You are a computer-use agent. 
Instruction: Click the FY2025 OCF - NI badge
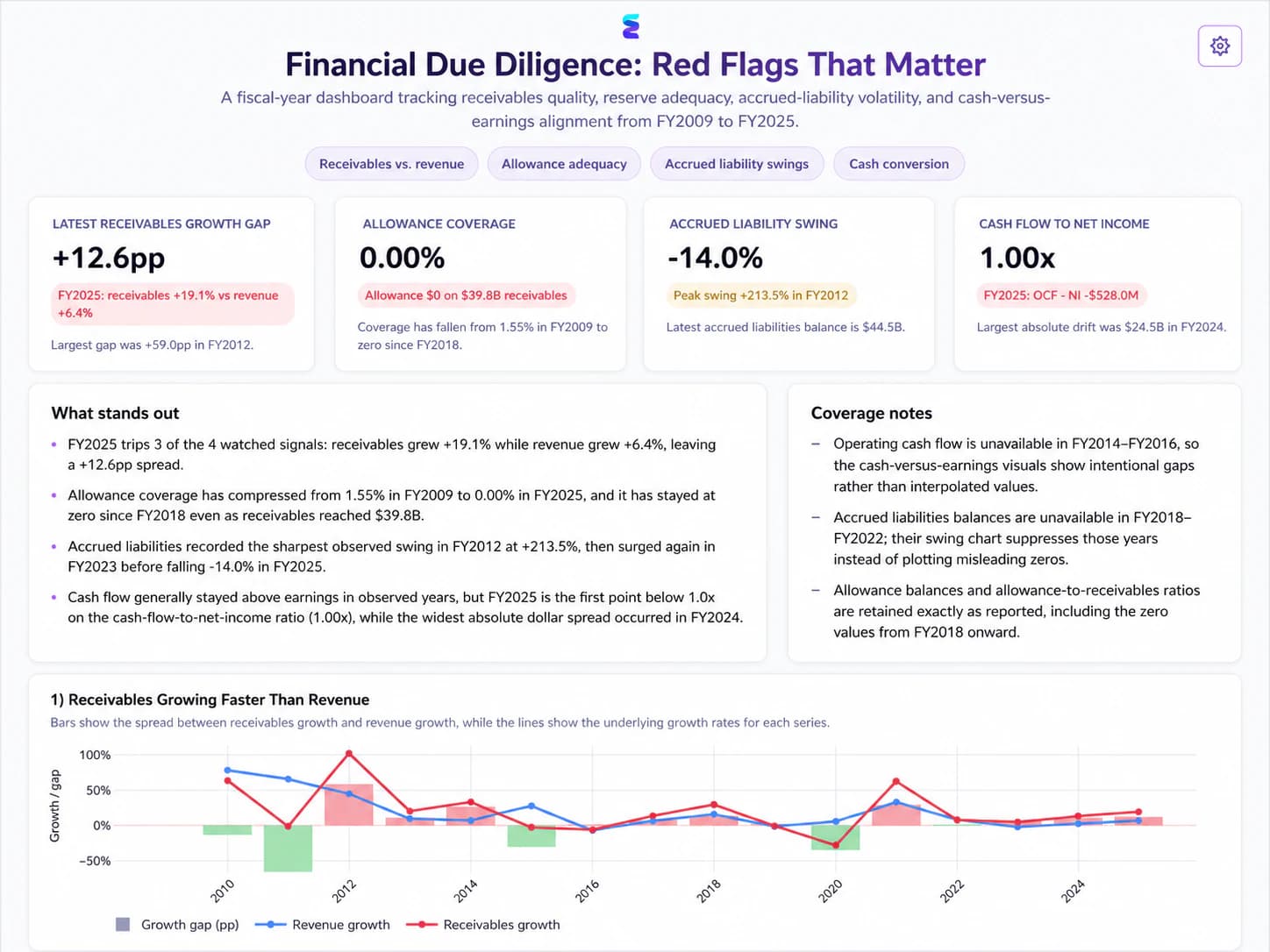coord(1061,295)
